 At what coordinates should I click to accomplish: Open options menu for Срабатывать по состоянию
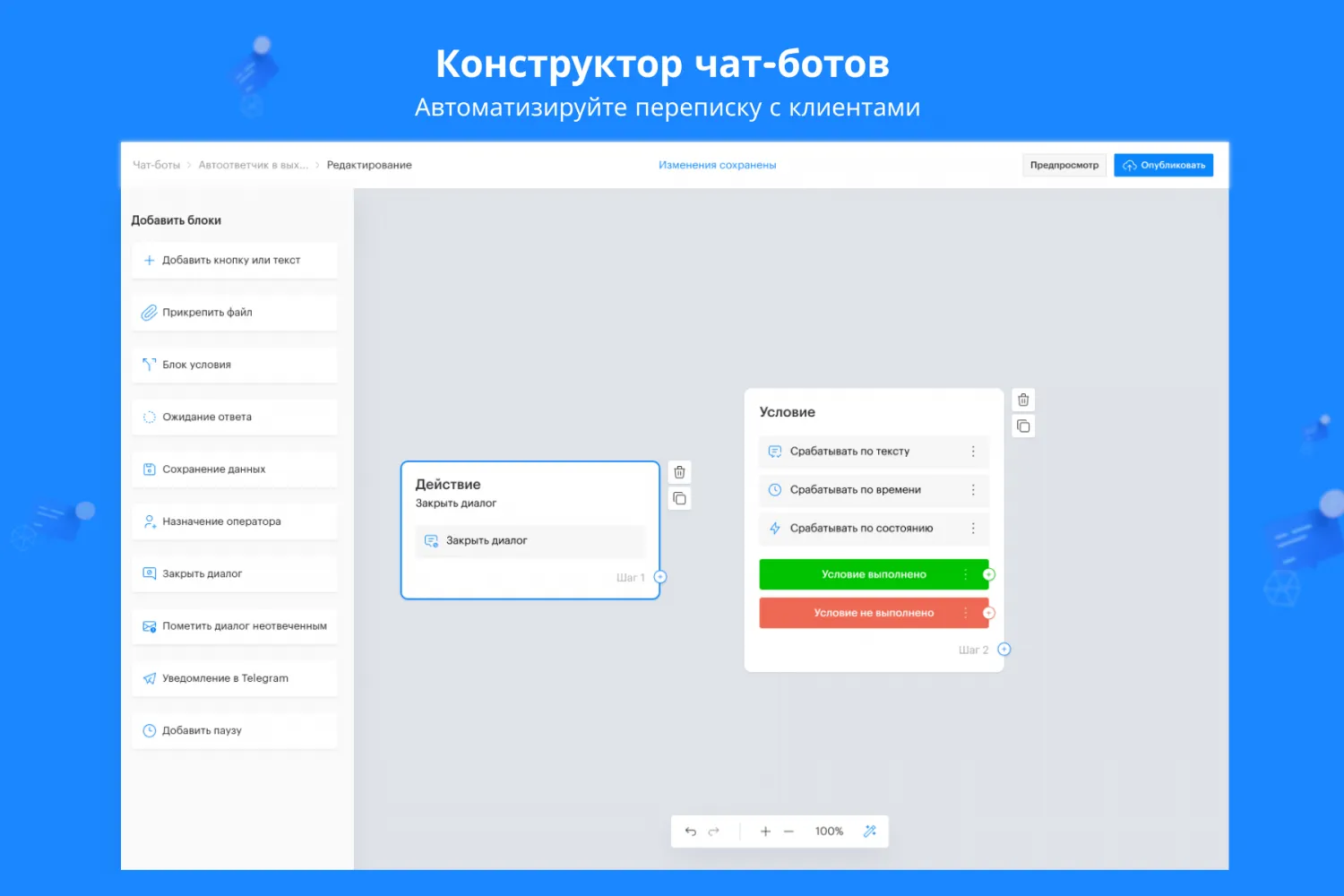[x=973, y=529]
